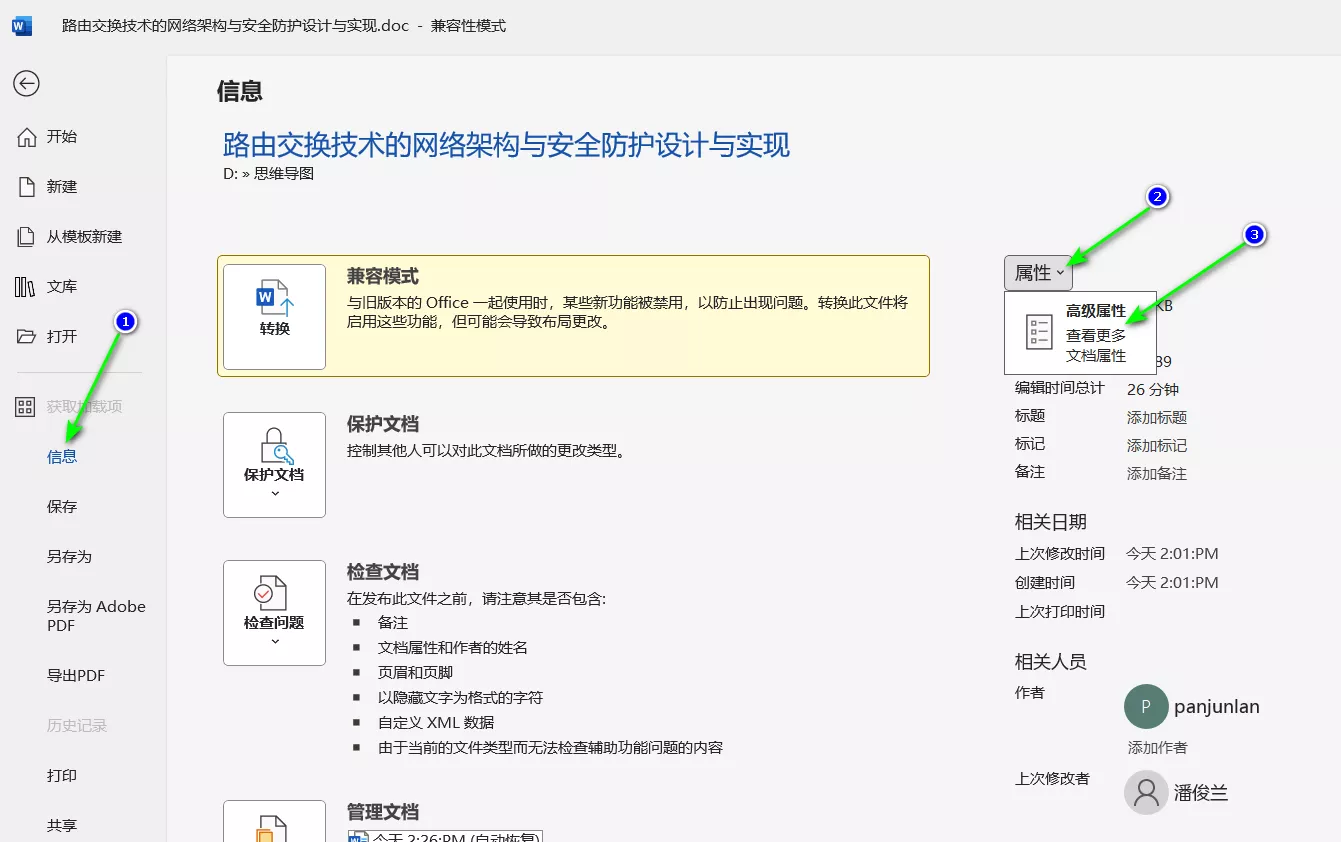1341x842 pixels.
Task: Click the Open (打开) folder icon
Action: coord(27,337)
